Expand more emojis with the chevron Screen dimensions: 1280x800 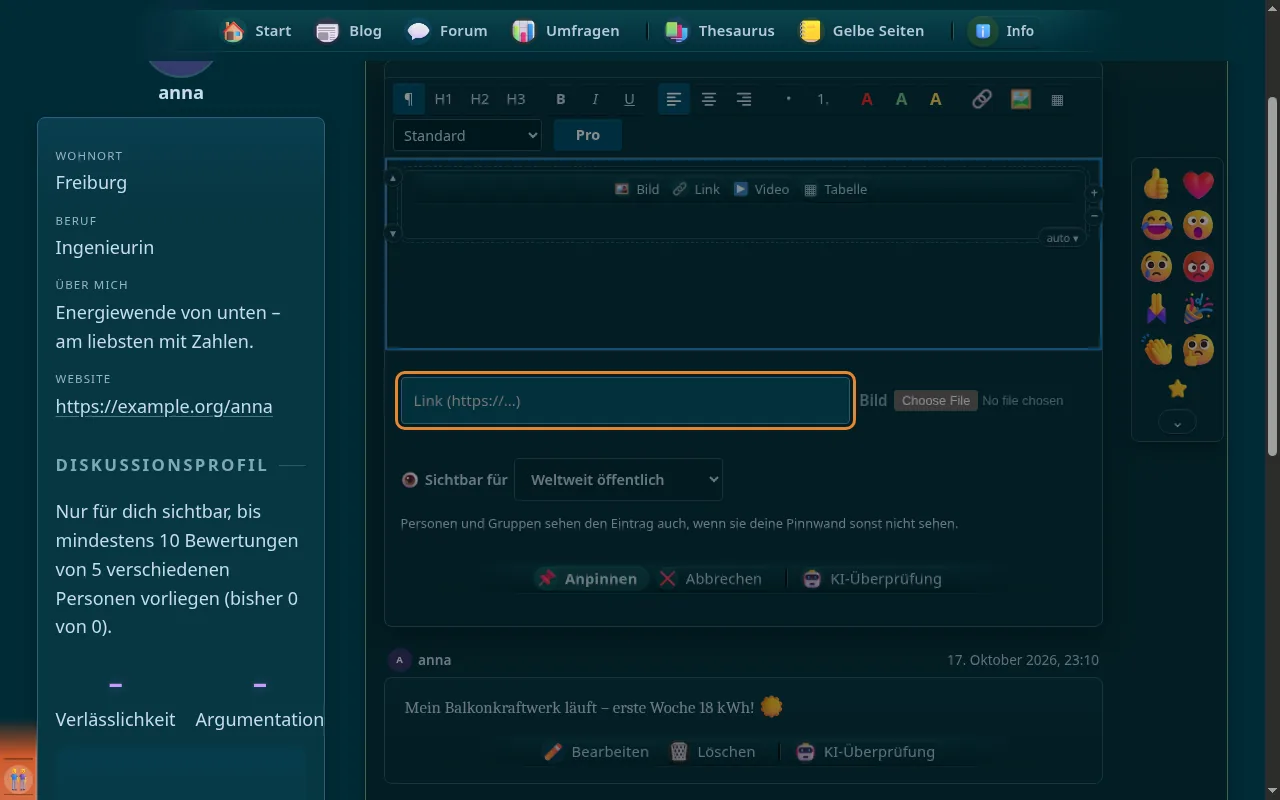[x=1177, y=424]
